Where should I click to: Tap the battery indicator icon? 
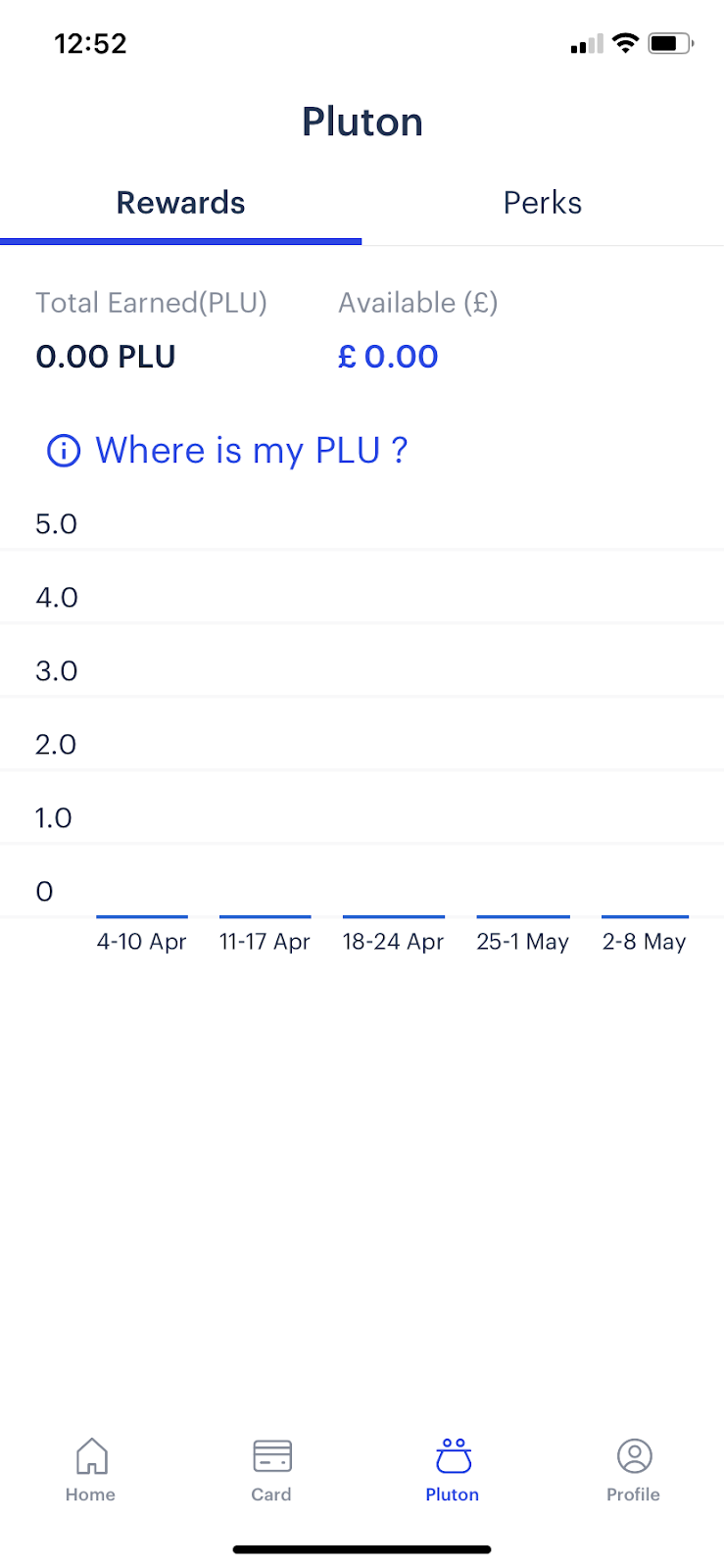click(670, 43)
